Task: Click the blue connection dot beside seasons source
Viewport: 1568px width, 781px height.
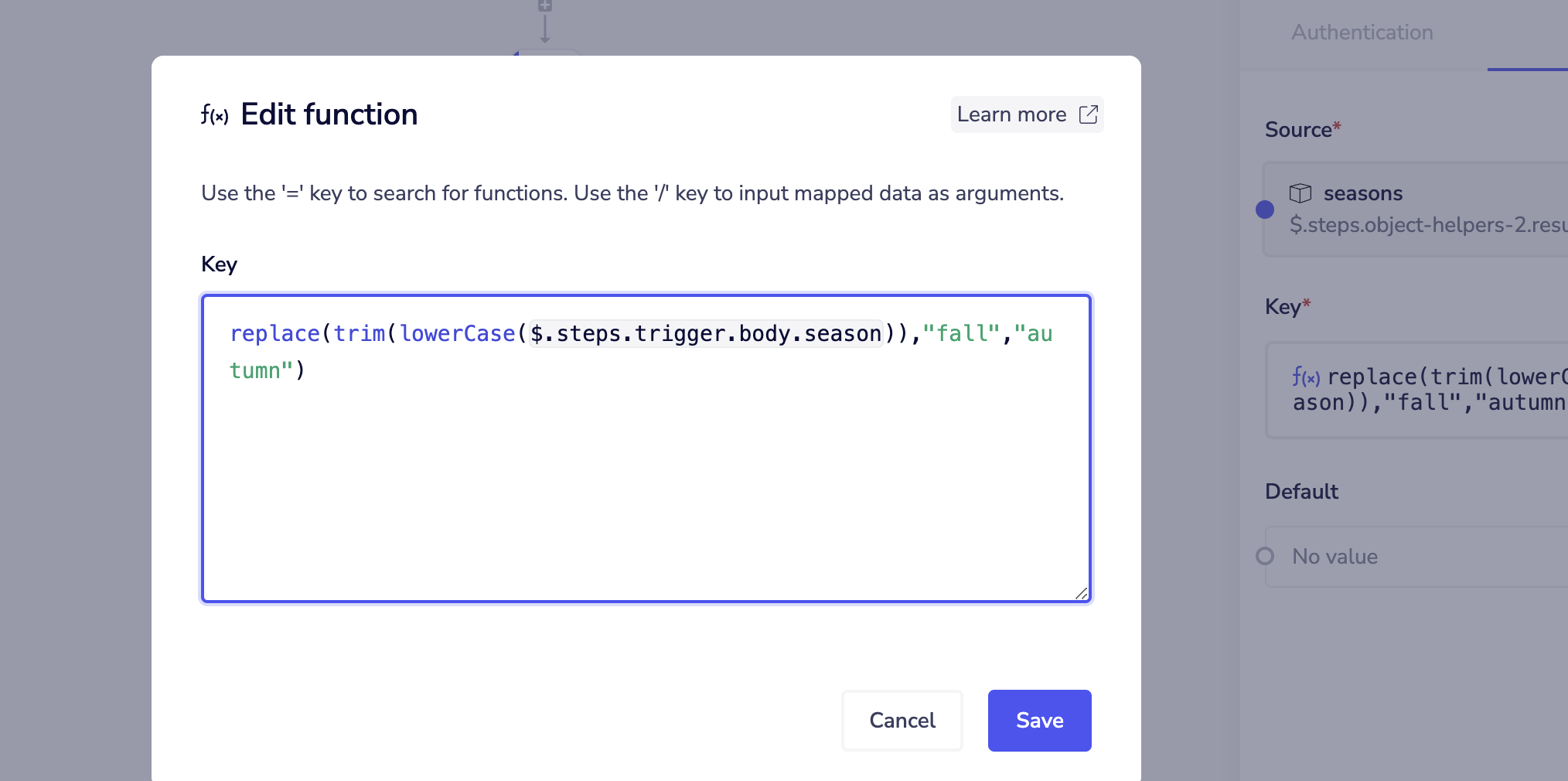Action: pos(1264,209)
